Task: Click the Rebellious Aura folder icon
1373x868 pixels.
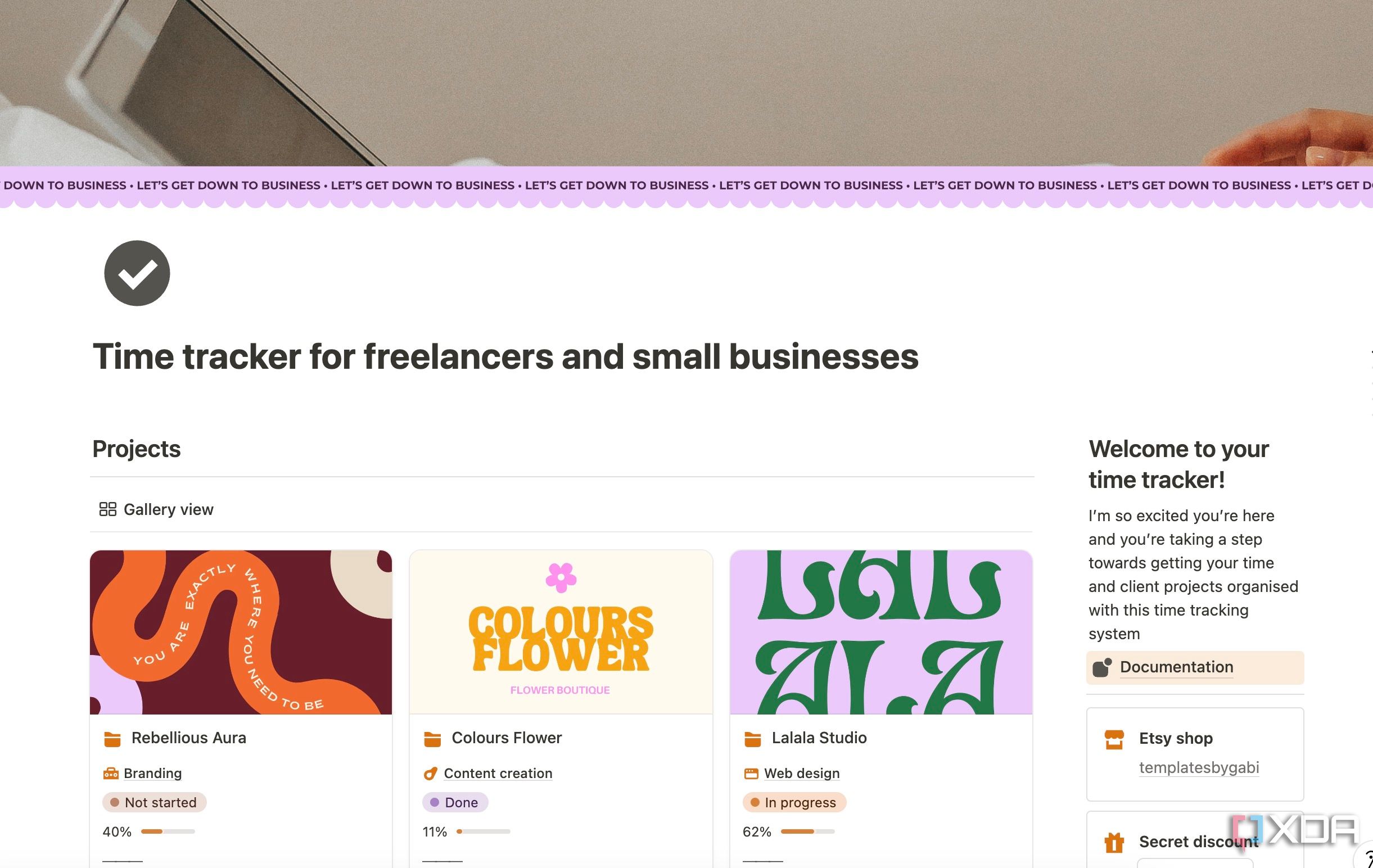Action: coord(113,738)
